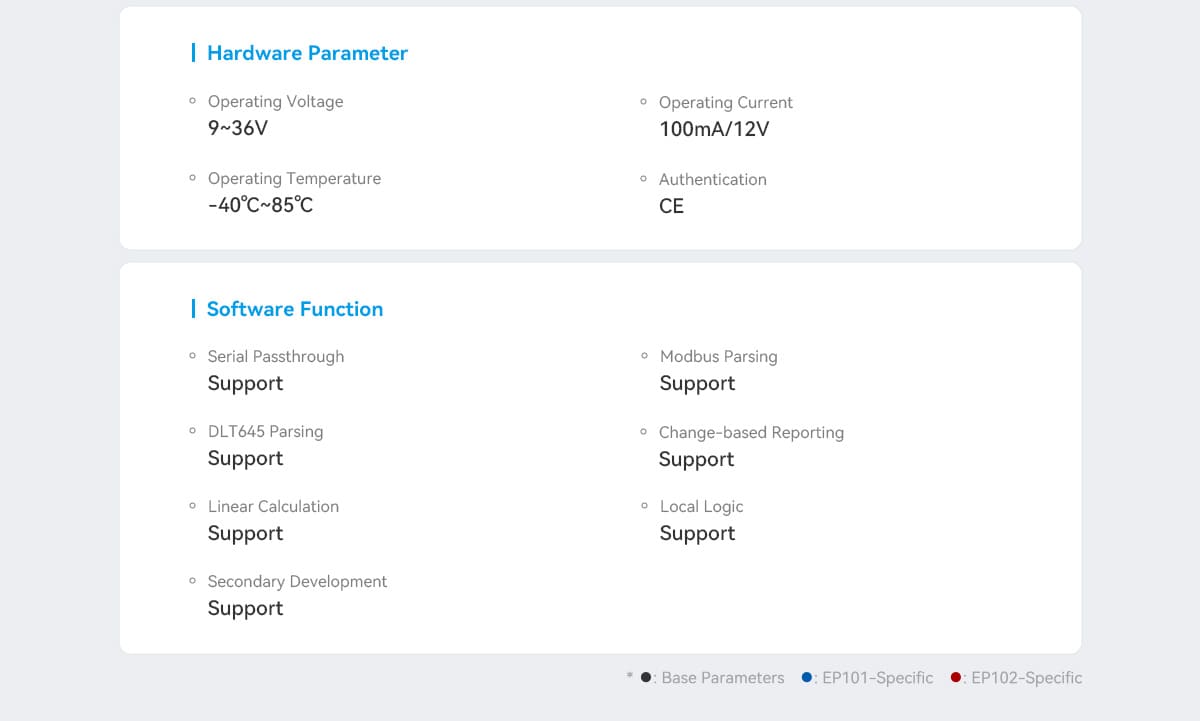Click the 100mA/12V current value

(x=714, y=129)
